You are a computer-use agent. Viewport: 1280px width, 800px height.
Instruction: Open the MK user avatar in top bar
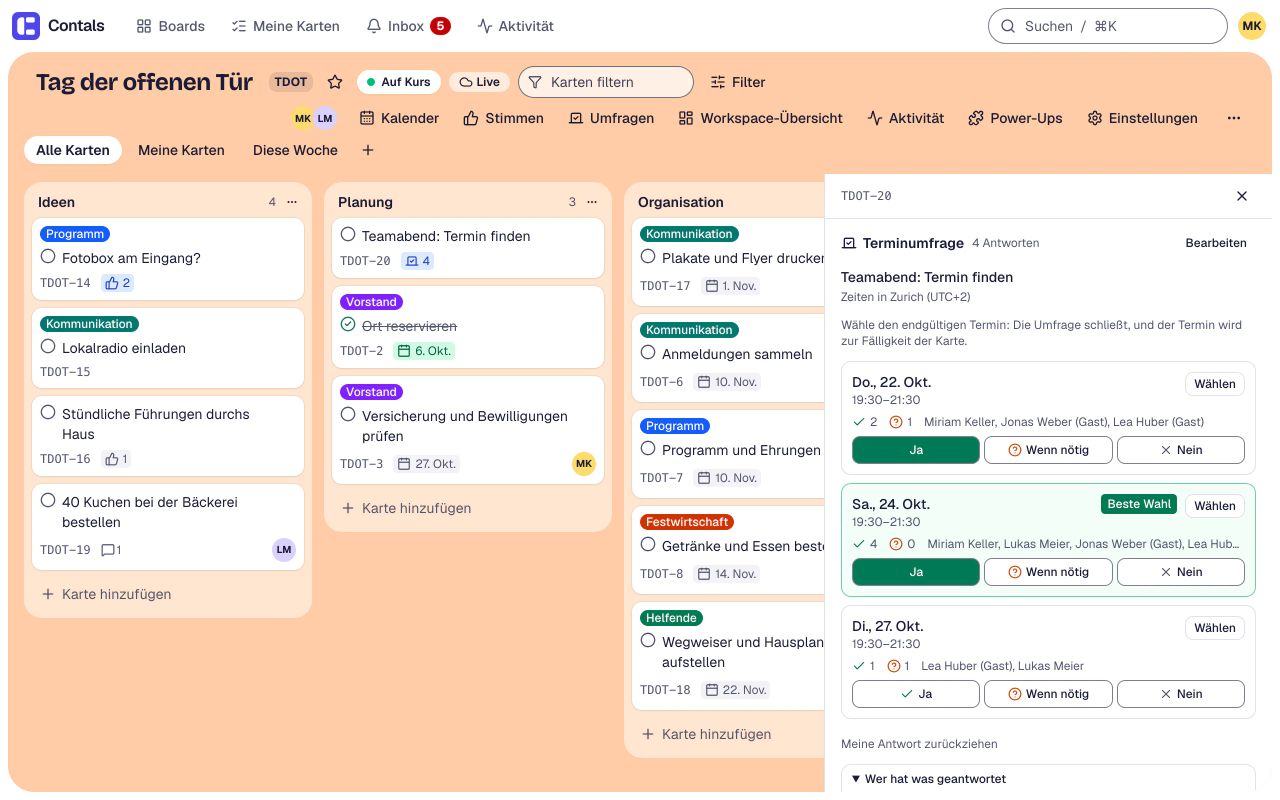[x=1252, y=26]
